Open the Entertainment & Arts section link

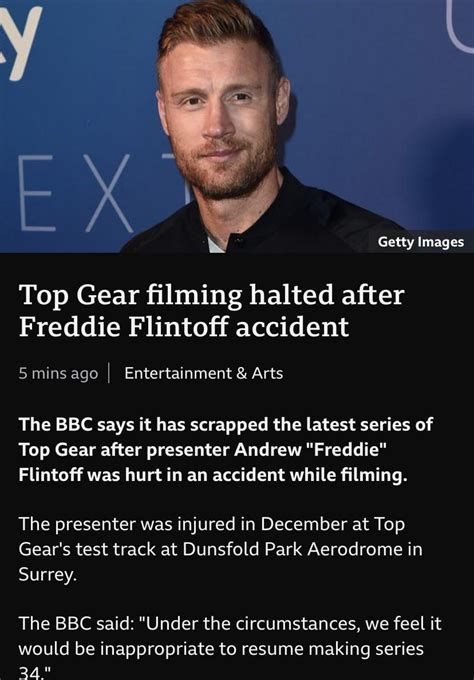[x=203, y=373]
